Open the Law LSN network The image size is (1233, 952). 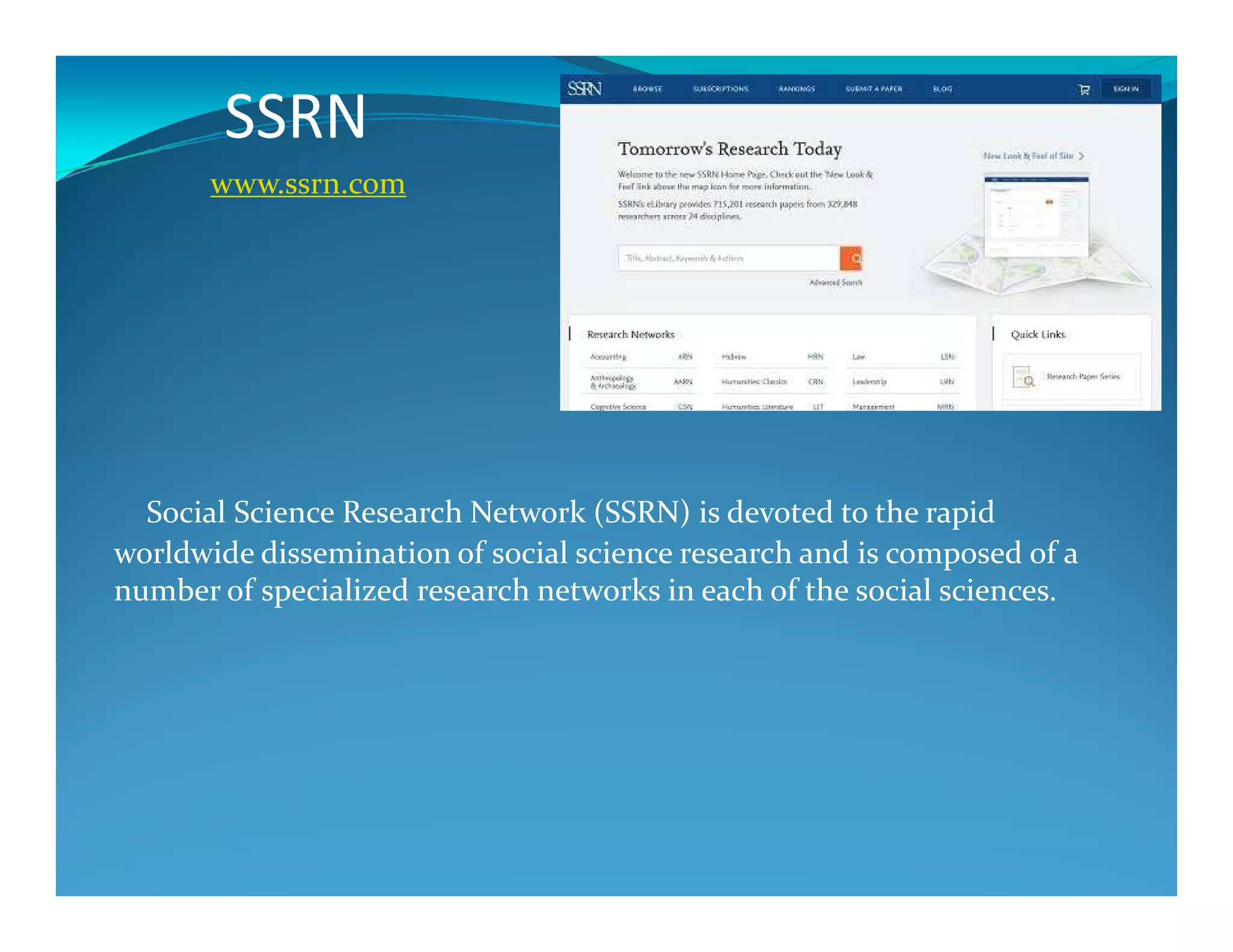pos(903,357)
